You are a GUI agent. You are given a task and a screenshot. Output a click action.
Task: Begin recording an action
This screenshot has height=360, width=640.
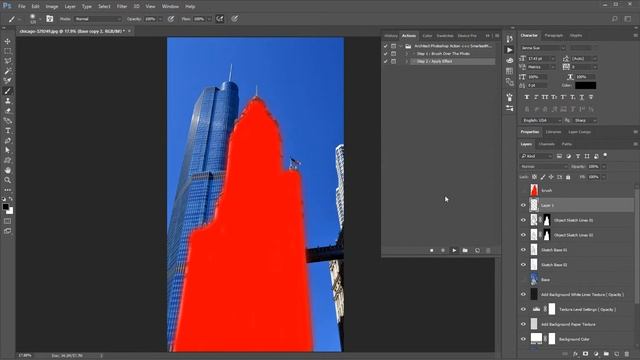tap(443, 250)
